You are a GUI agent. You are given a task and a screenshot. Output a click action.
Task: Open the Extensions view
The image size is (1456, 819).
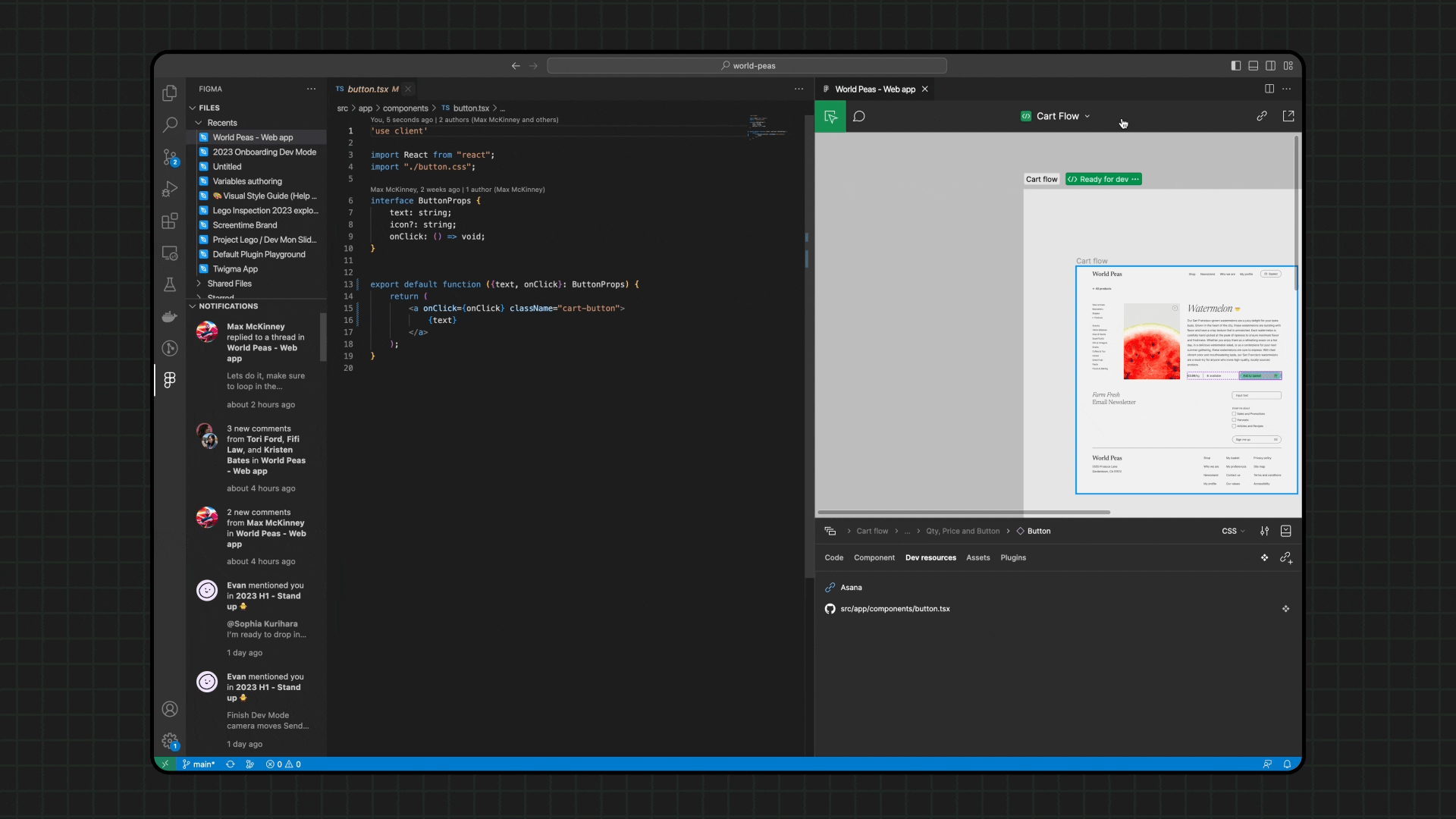[169, 221]
